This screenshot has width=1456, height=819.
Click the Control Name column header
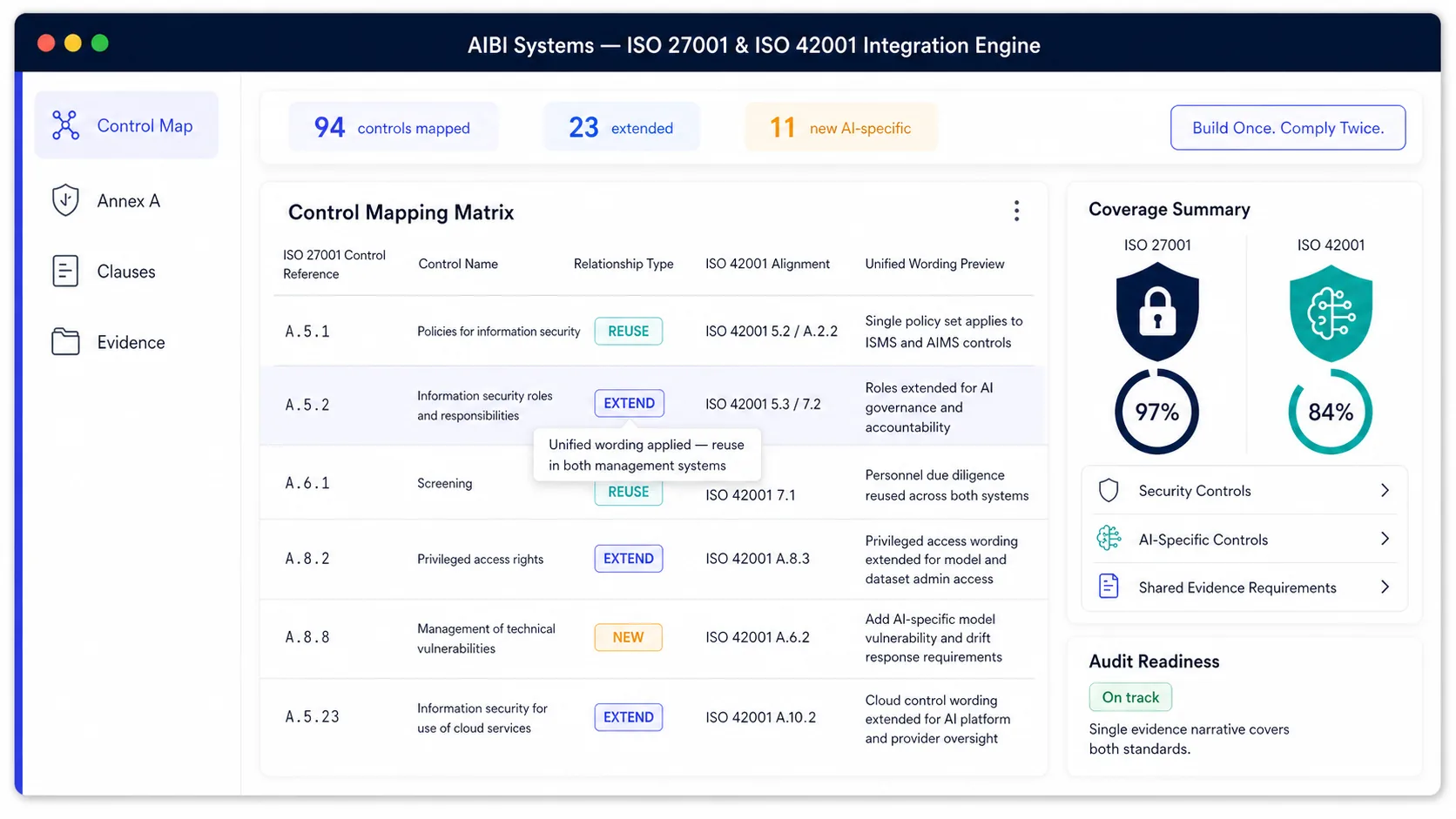click(x=458, y=264)
